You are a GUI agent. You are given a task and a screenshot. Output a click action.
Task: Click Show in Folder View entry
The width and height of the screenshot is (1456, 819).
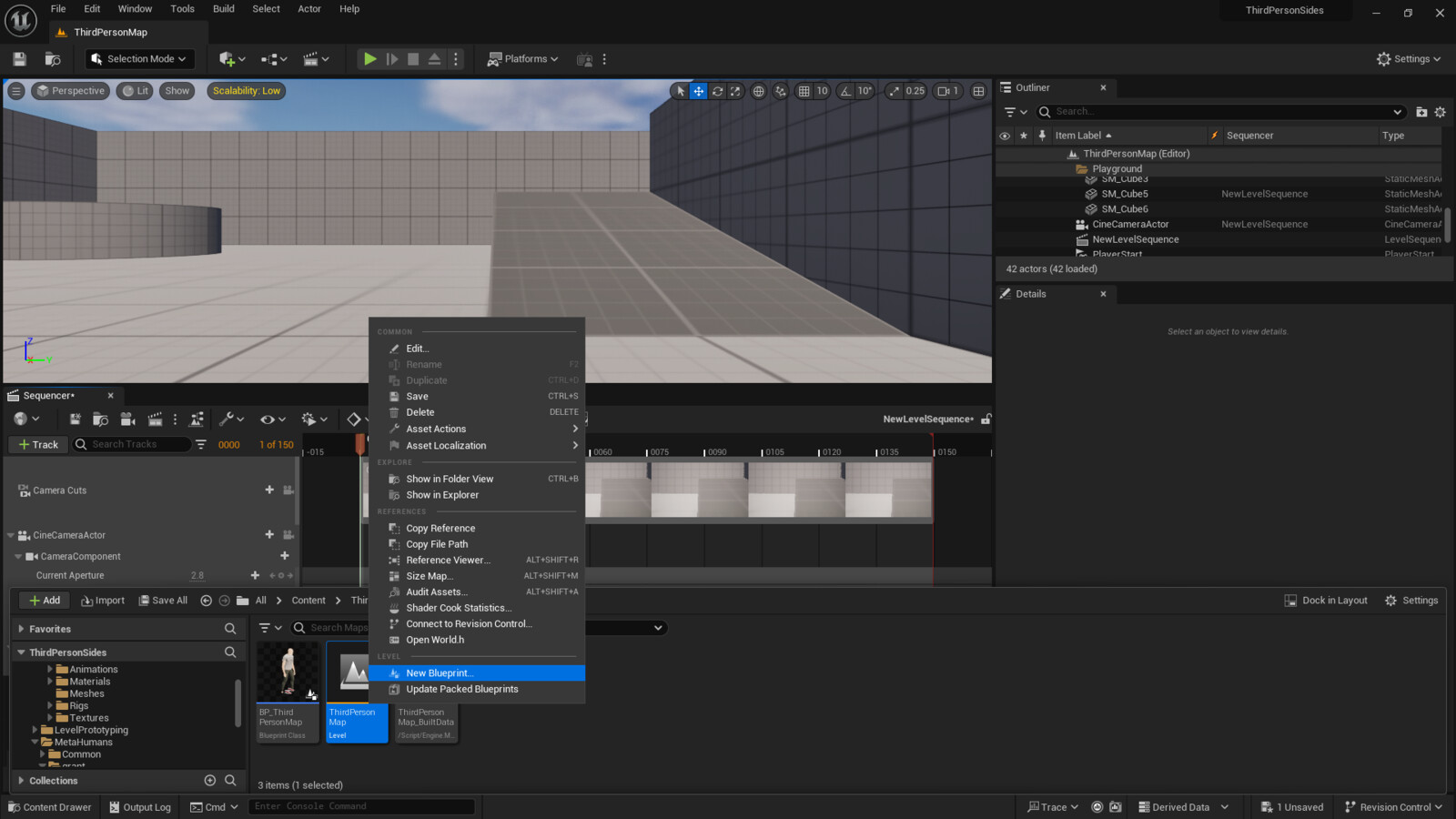coord(477,480)
